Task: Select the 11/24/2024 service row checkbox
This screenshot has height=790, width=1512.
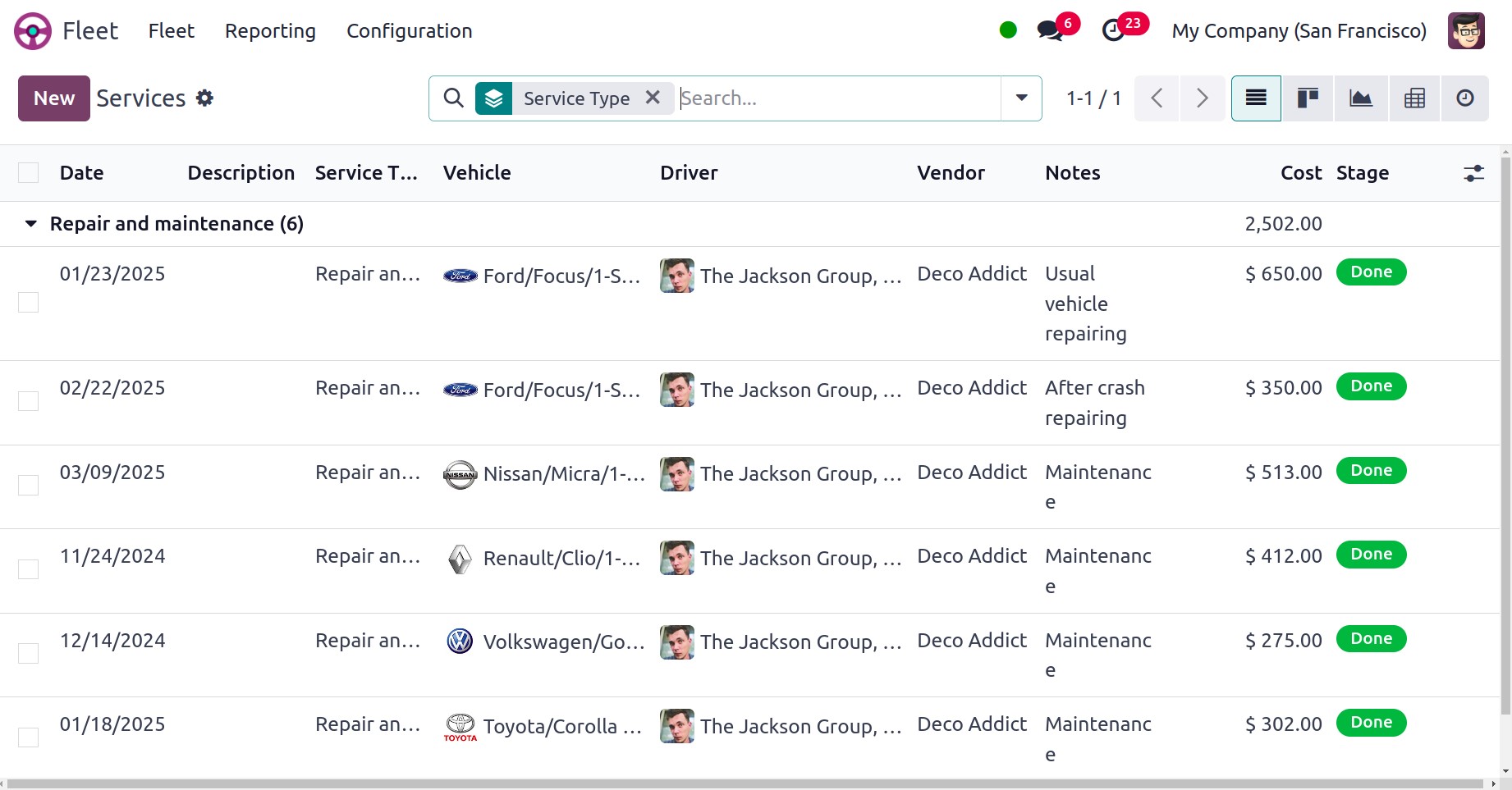Action: pos(29,569)
